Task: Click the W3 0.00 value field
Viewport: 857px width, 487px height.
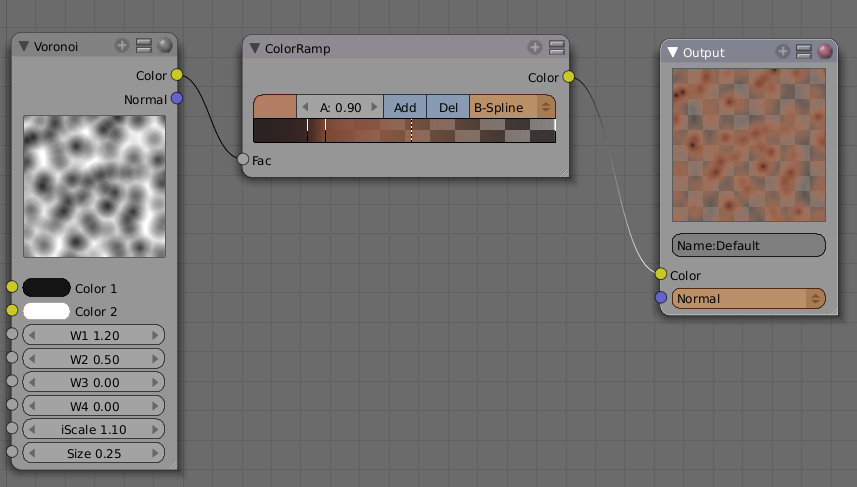Action: click(93, 383)
